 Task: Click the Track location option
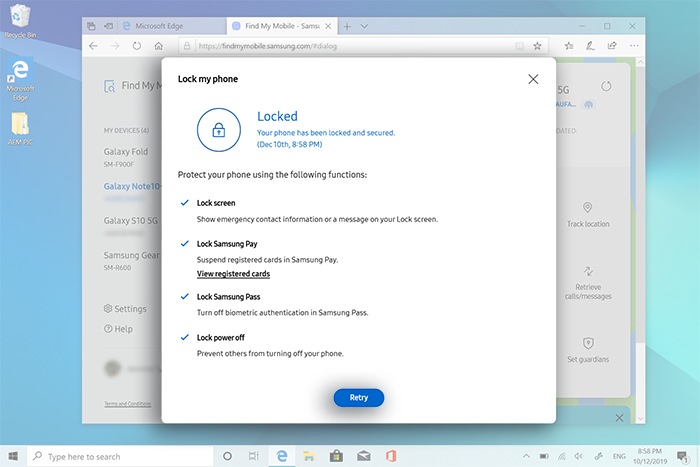pyautogui.click(x=588, y=215)
